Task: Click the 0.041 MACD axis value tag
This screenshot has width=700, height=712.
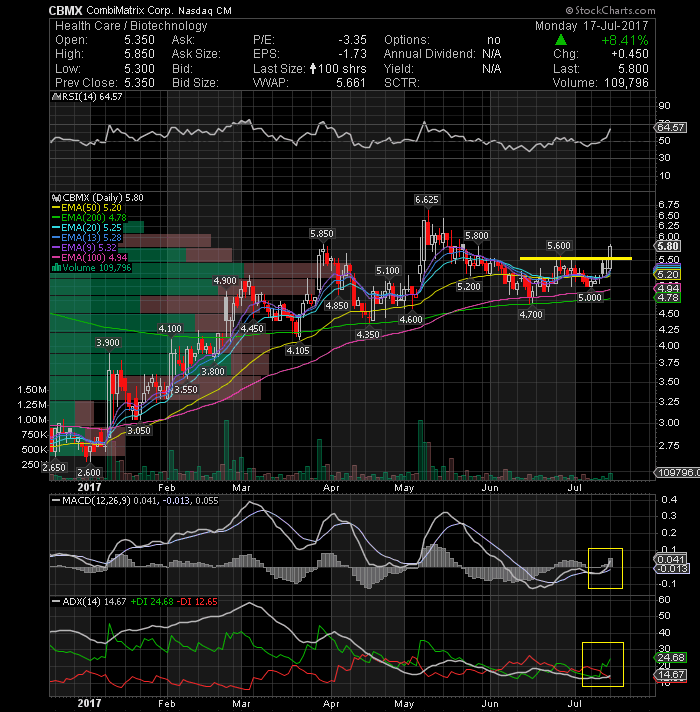Action: pyautogui.click(x=670, y=559)
